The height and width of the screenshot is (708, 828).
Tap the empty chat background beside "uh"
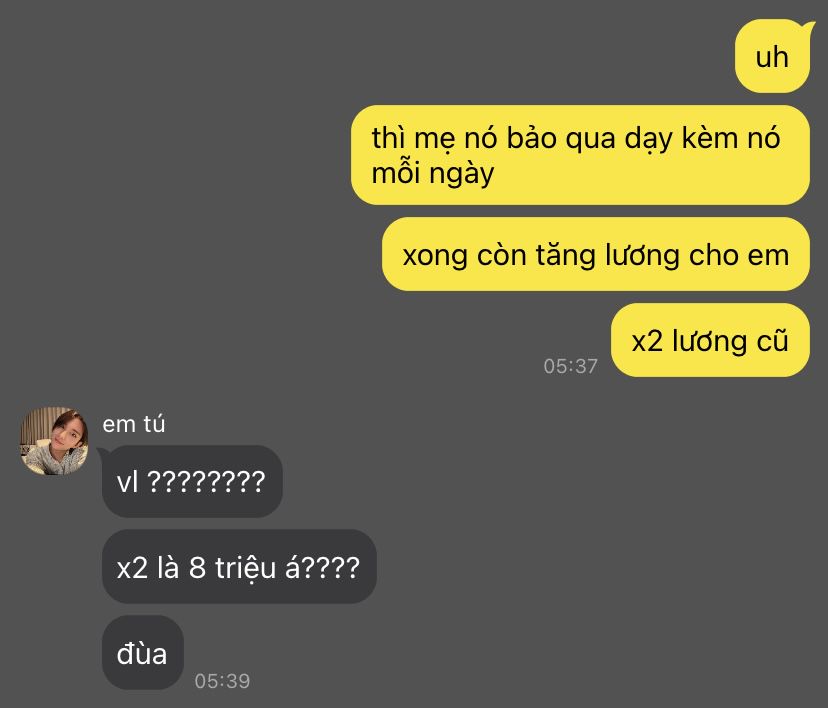tap(370, 56)
